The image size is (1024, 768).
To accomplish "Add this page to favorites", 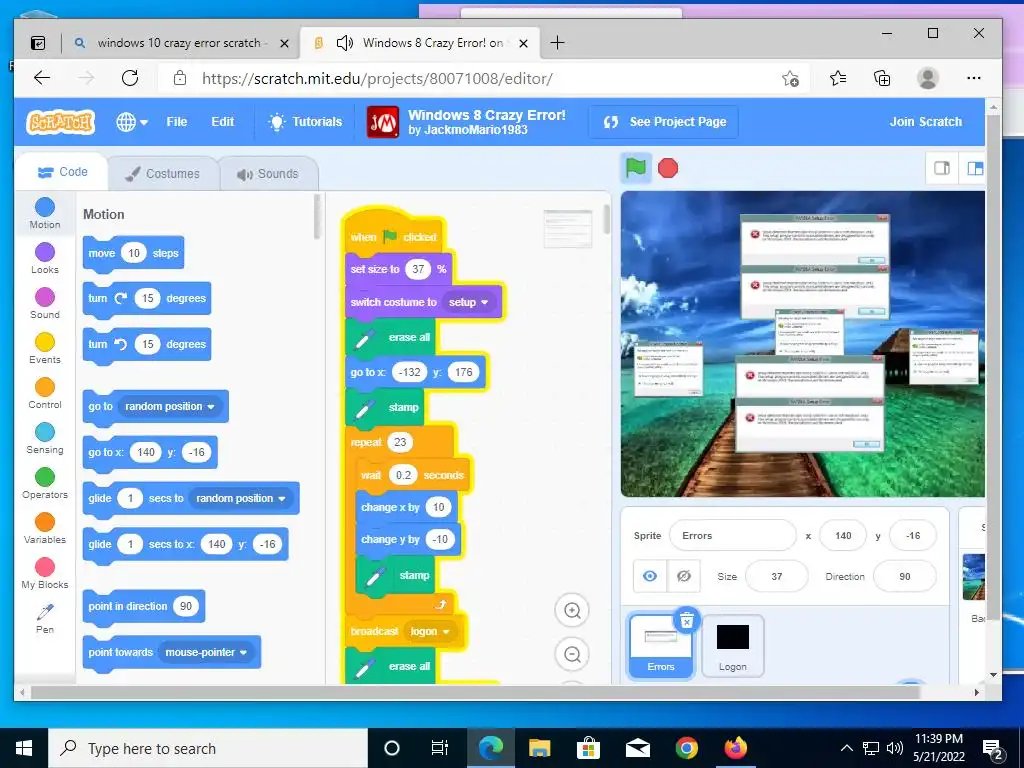I will click(x=790, y=79).
